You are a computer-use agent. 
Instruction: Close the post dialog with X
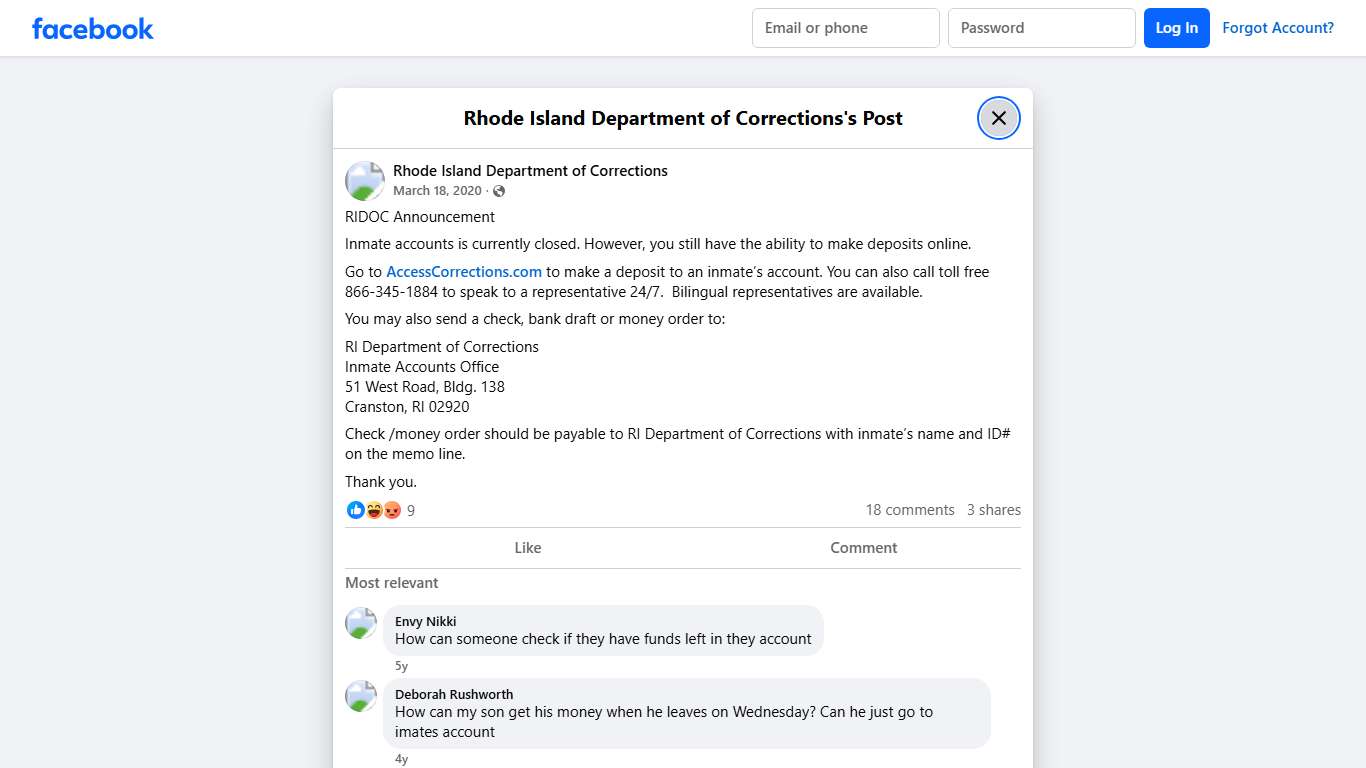[998, 118]
